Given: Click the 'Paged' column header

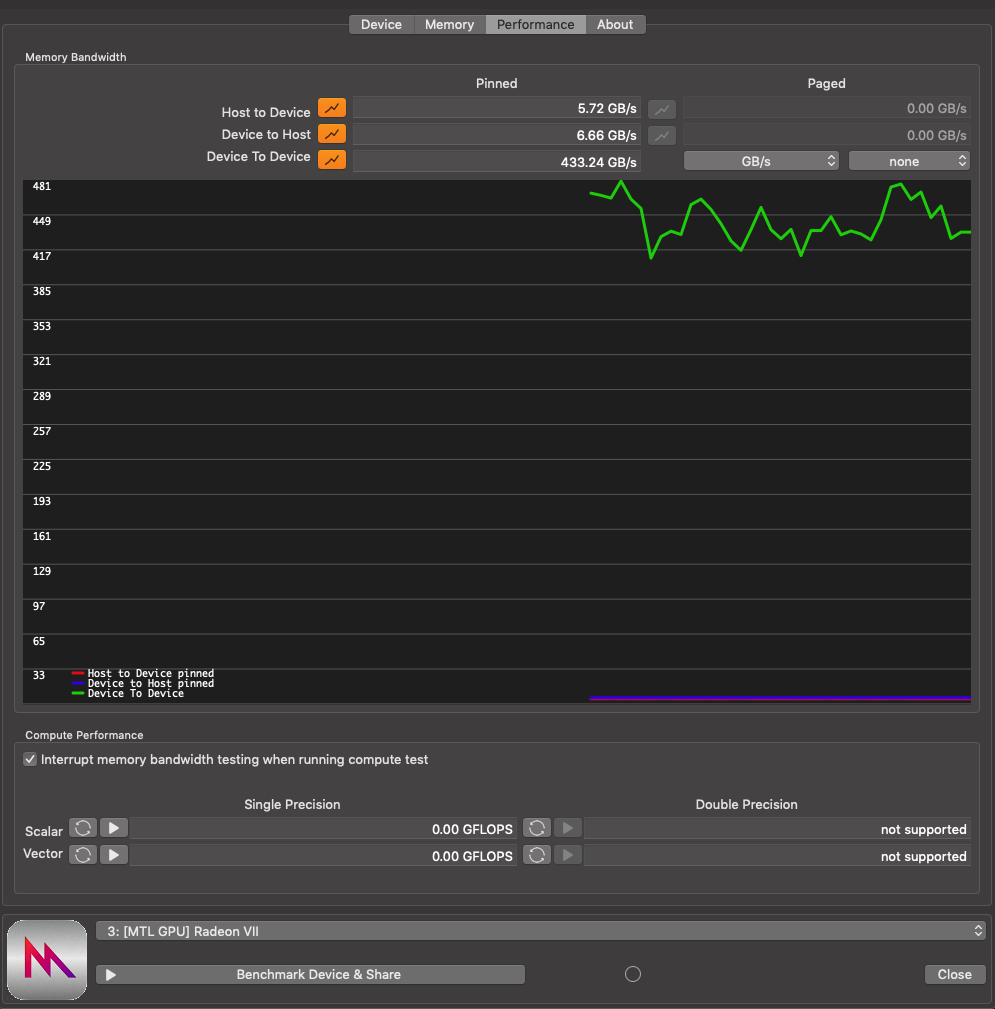Looking at the screenshot, I should [826, 83].
